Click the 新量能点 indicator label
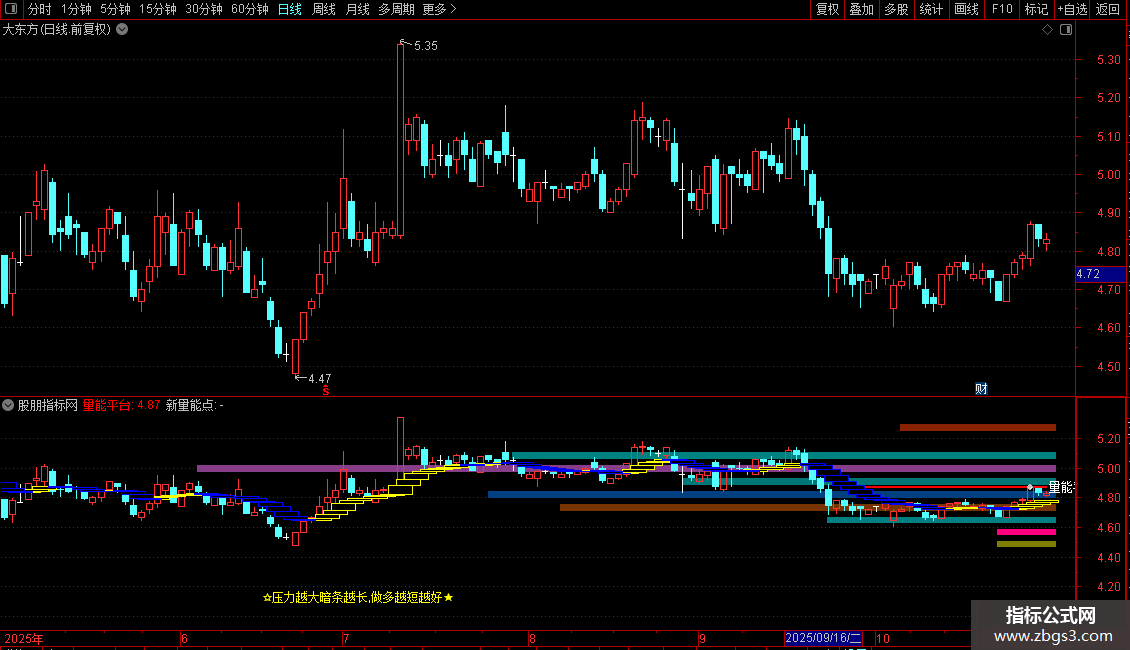1130x650 pixels. tap(195, 405)
